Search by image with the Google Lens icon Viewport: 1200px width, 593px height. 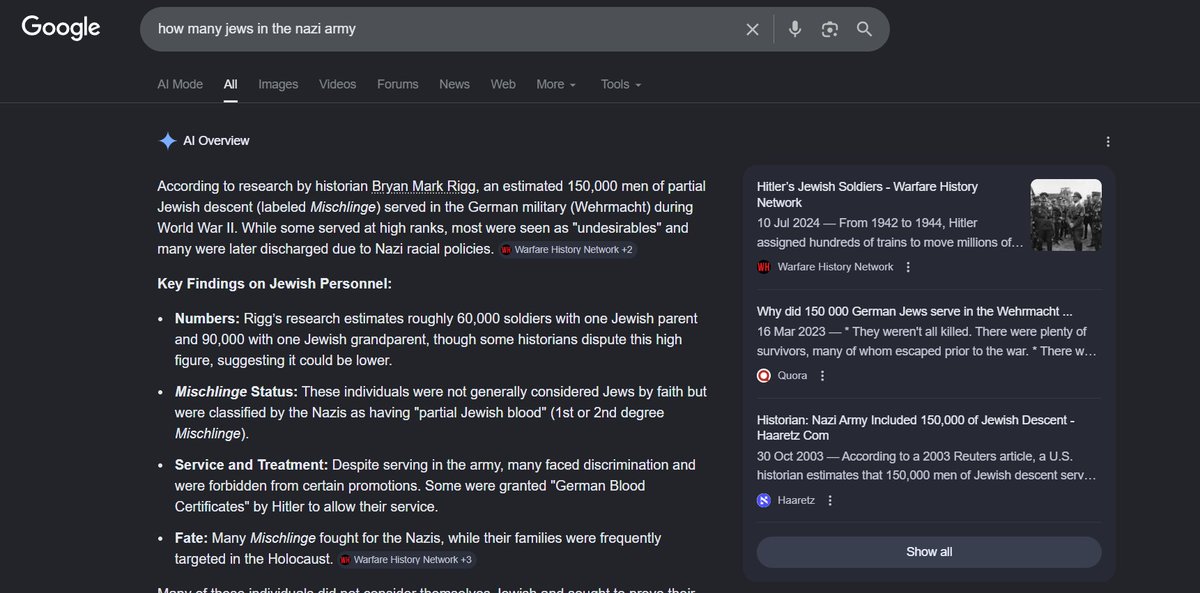point(829,29)
